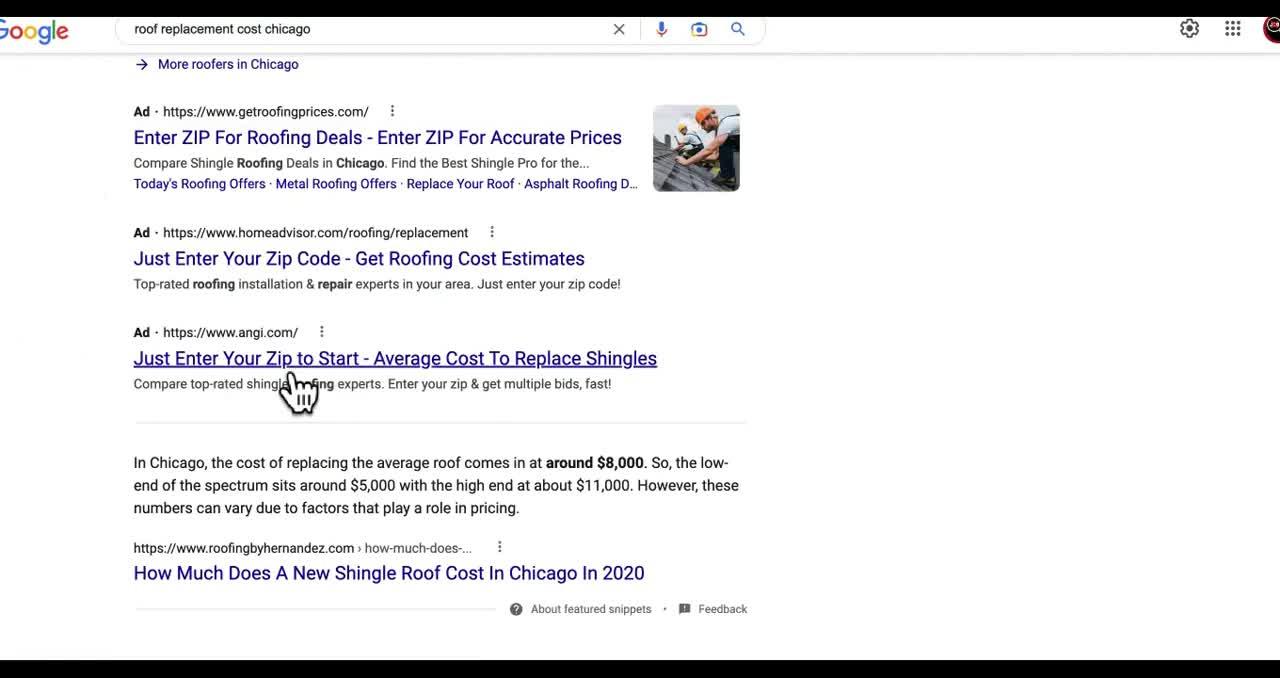
Task: Click About featured snippets text
Action: click(x=591, y=609)
